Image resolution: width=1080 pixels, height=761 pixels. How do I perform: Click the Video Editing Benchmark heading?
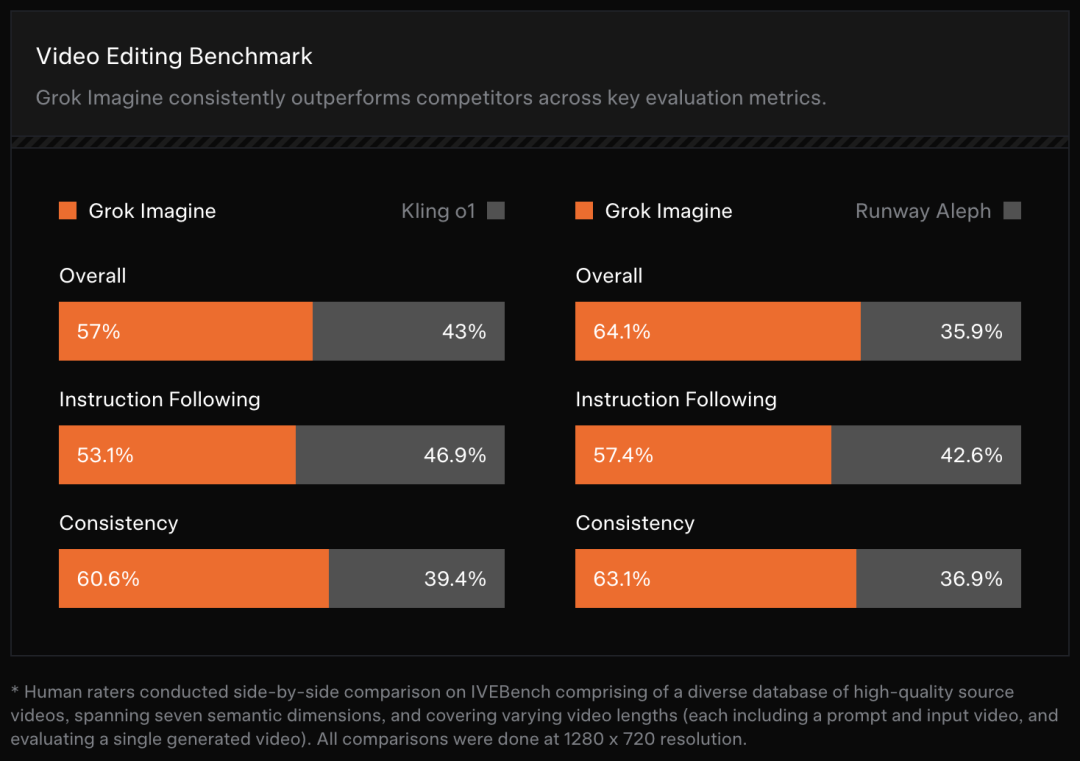[174, 57]
